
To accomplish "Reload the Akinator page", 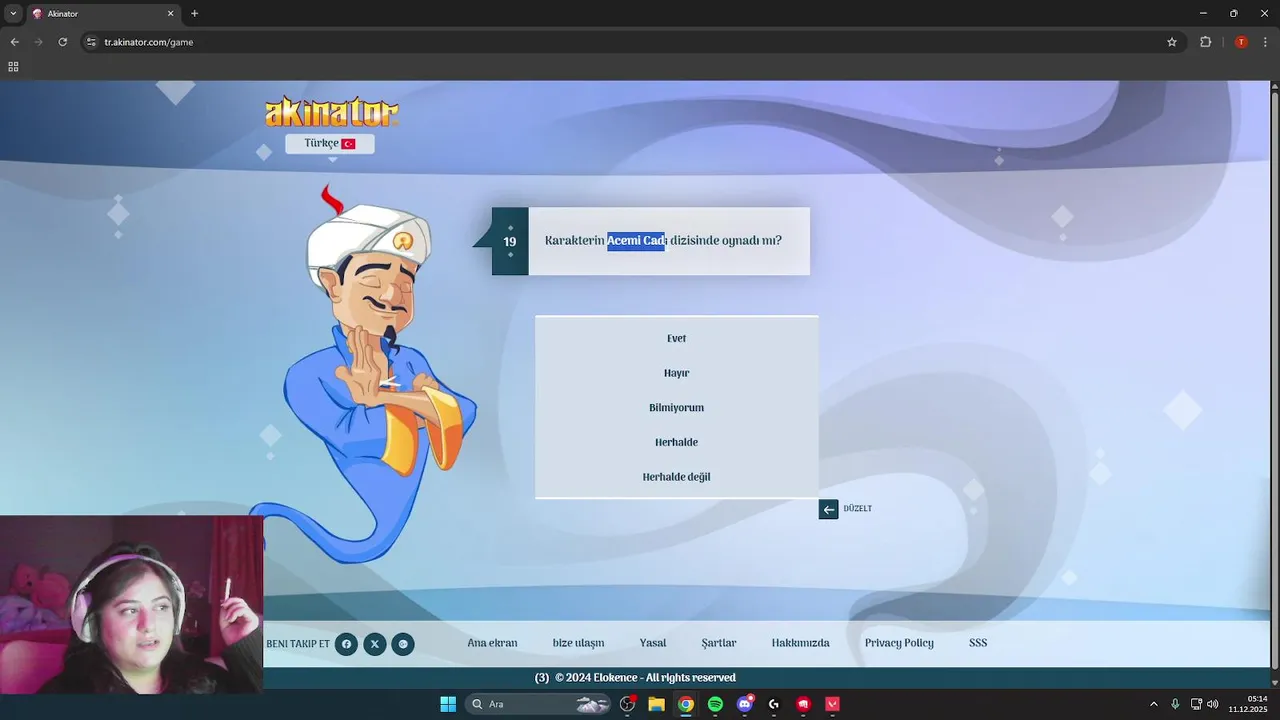I will point(62,42).
